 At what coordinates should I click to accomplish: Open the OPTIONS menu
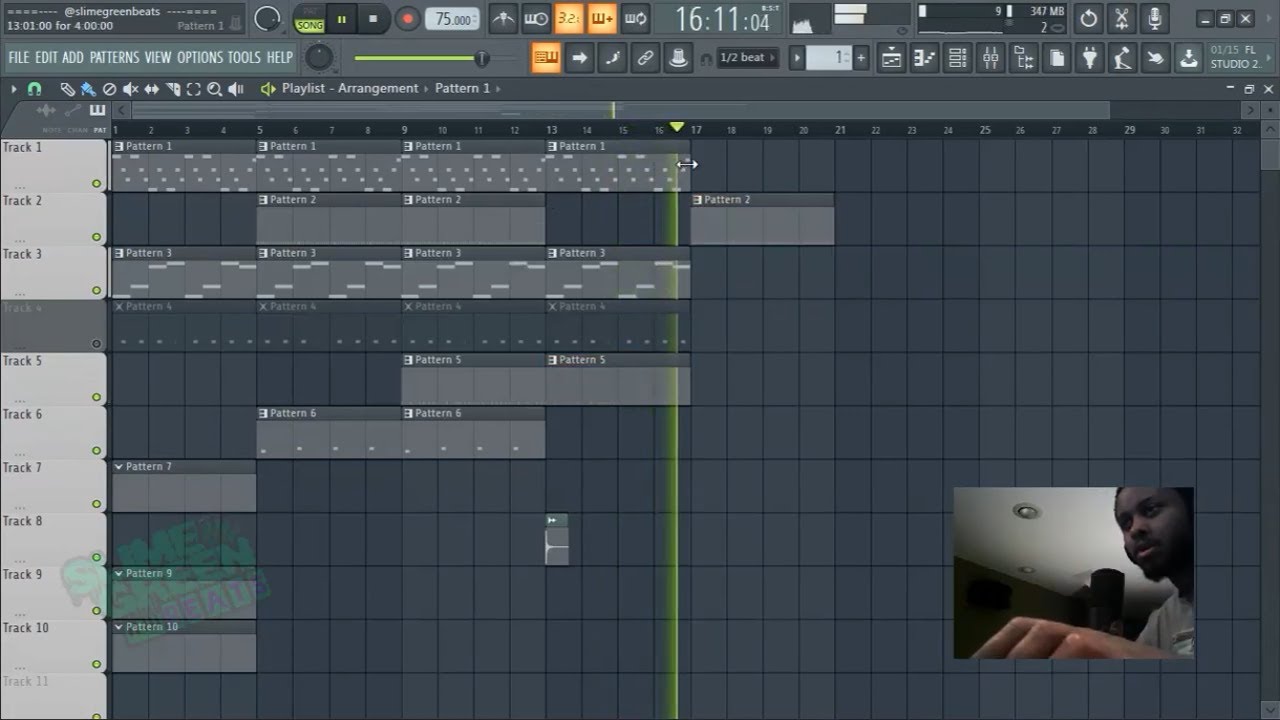(200, 58)
